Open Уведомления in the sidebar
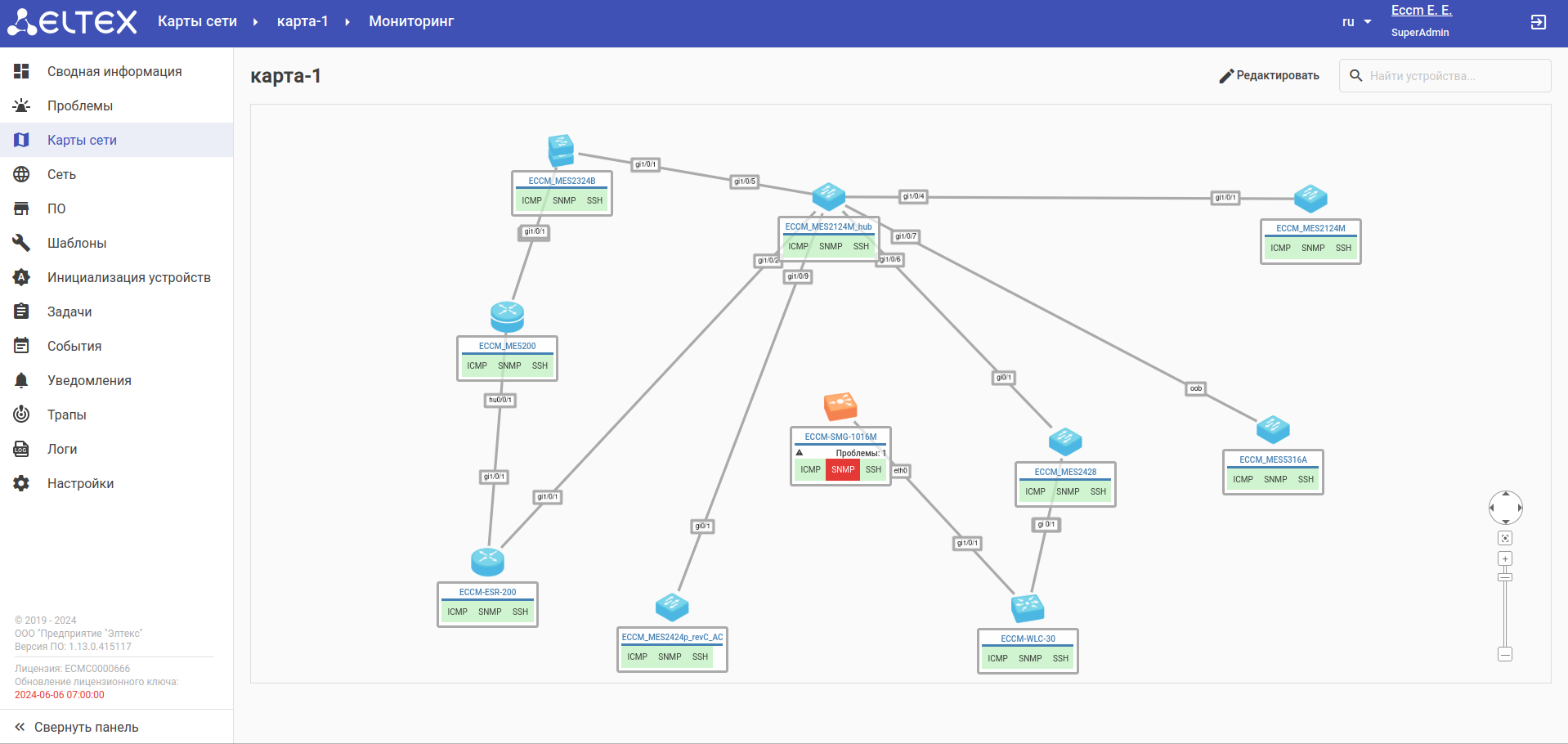Viewport: 1568px width, 744px height. click(x=116, y=380)
